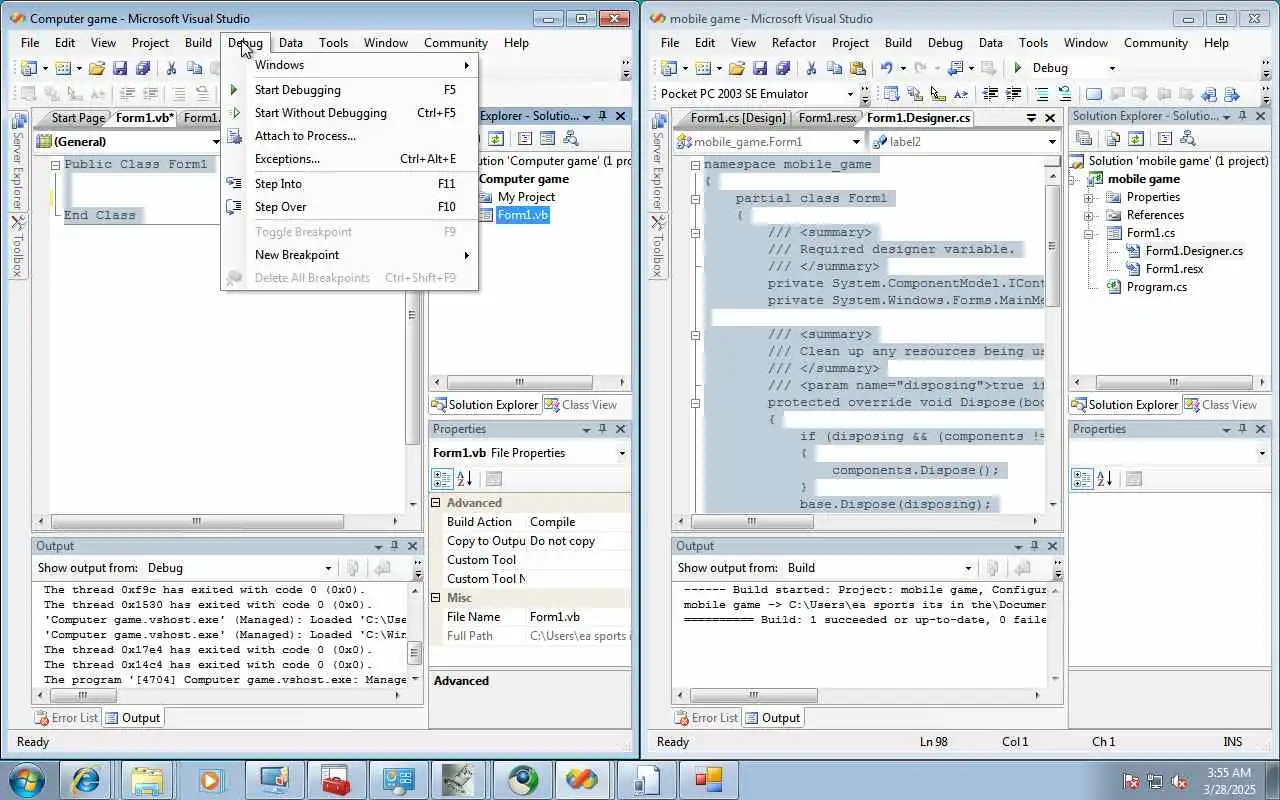Image resolution: width=1280 pixels, height=800 pixels.
Task: Click Save All icon in mobile game toolbar
Action: click(x=783, y=68)
